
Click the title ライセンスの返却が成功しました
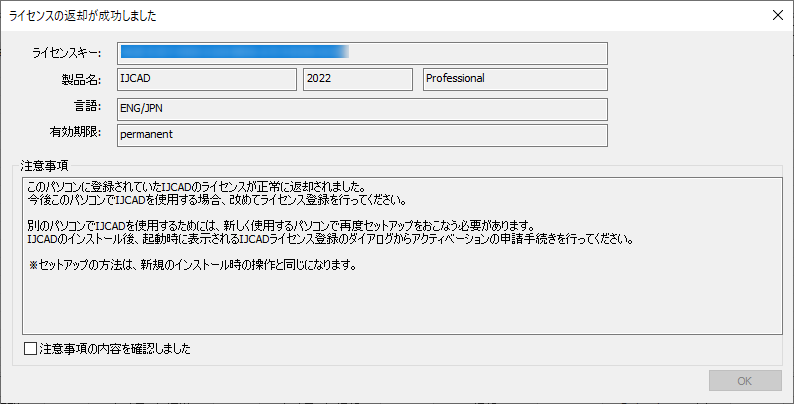click(x=83, y=16)
